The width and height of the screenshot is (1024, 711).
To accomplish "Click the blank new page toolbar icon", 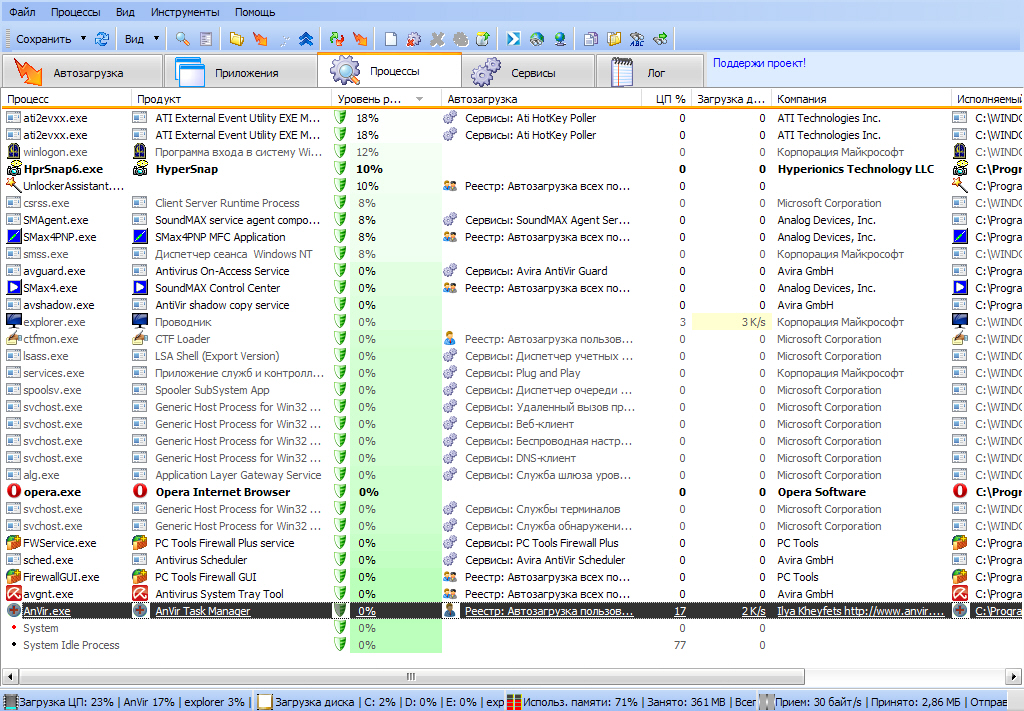I will click(x=391, y=39).
